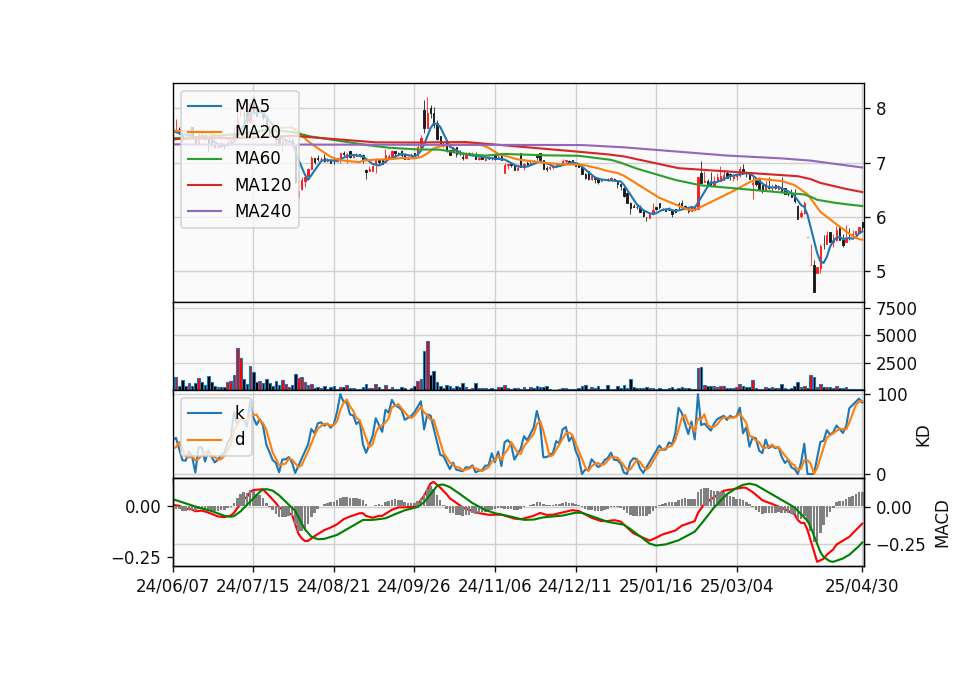Click the 24/09/26 date axis label

[x=414, y=586]
